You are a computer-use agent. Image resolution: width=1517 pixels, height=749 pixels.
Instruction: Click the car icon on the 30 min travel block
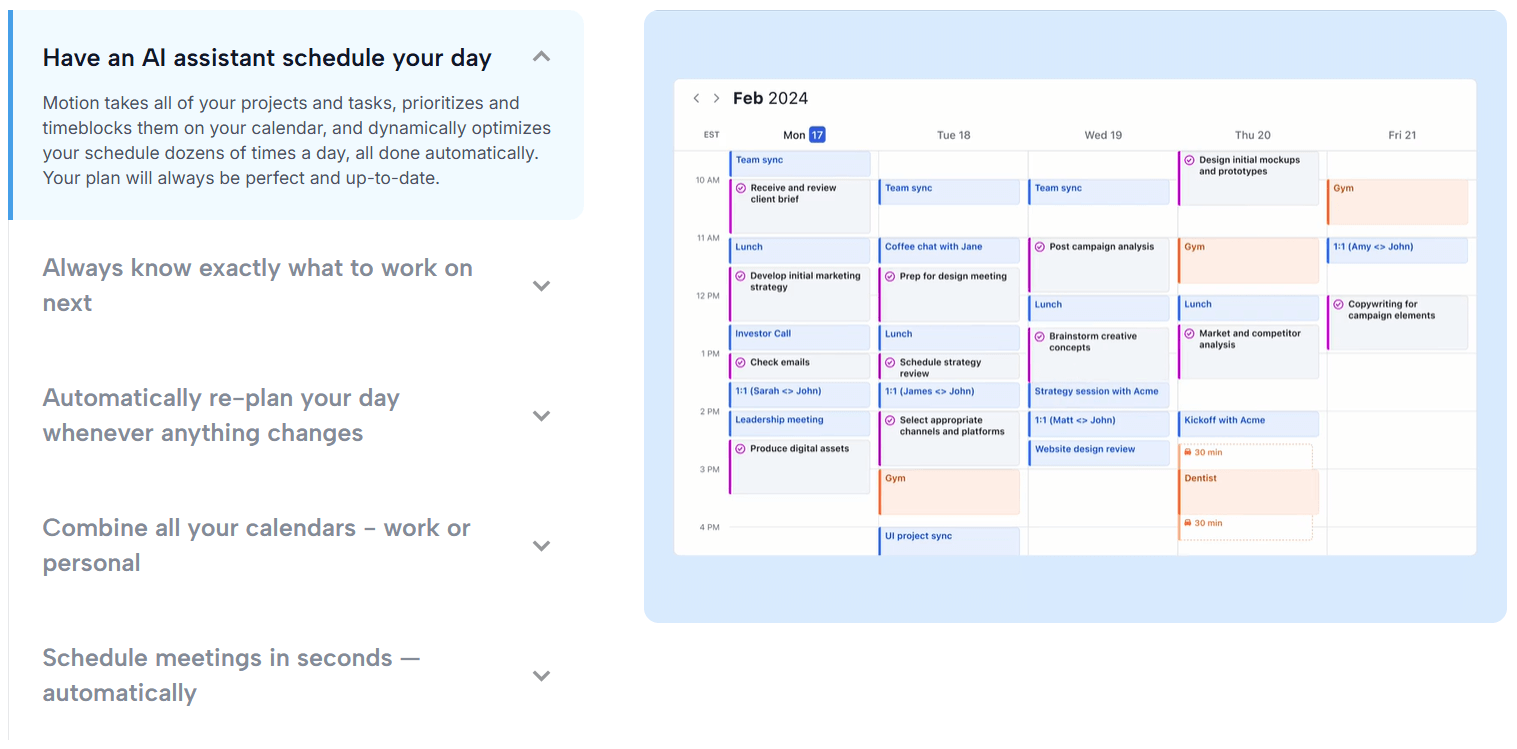(1189, 452)
